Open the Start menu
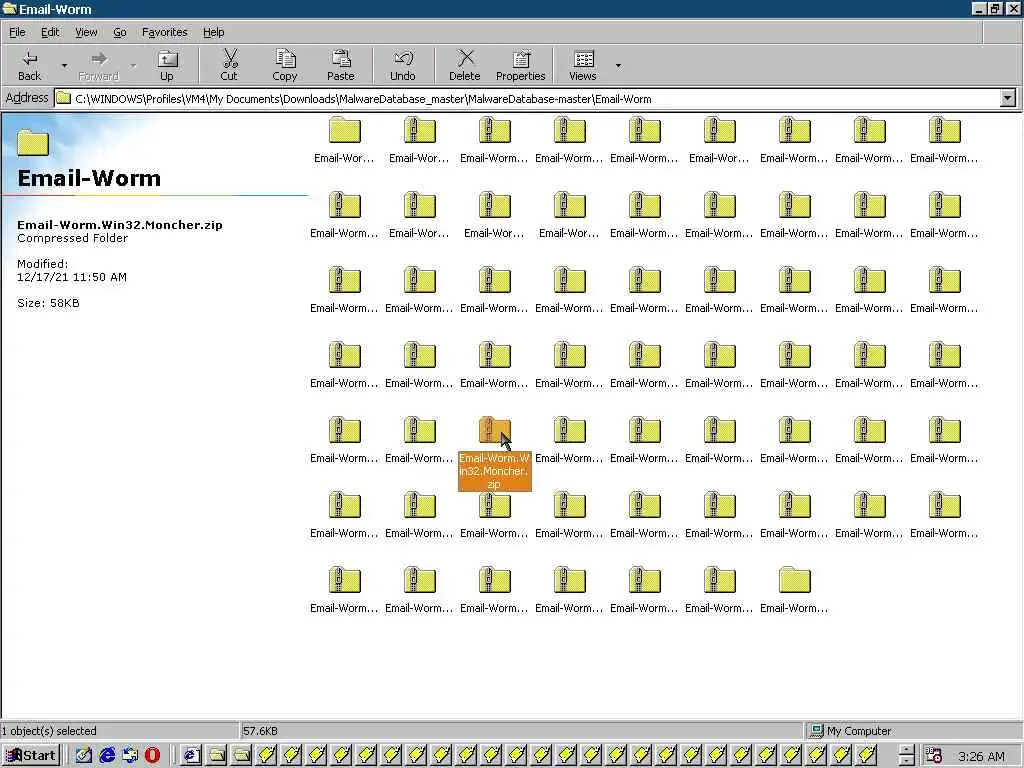1024x768 pixels. coord(31,756)
